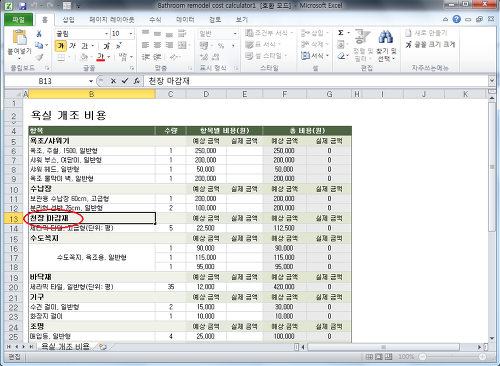Increase decimal places icon
This screenshot has height=366, width=500.
[x=204, y=57]
